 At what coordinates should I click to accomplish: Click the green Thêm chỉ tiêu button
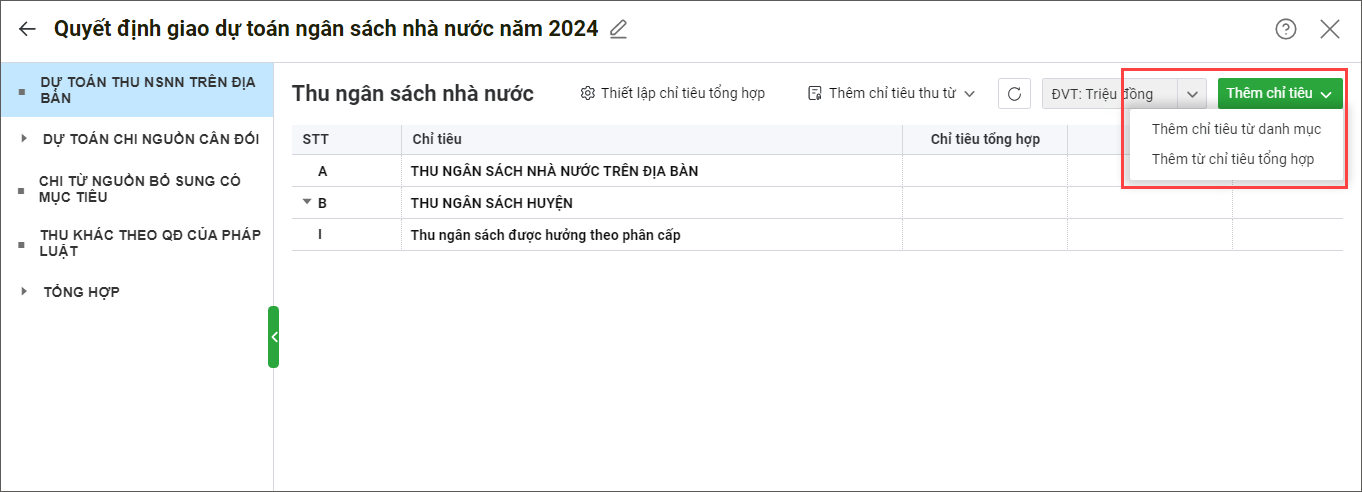pos(1279,94)
